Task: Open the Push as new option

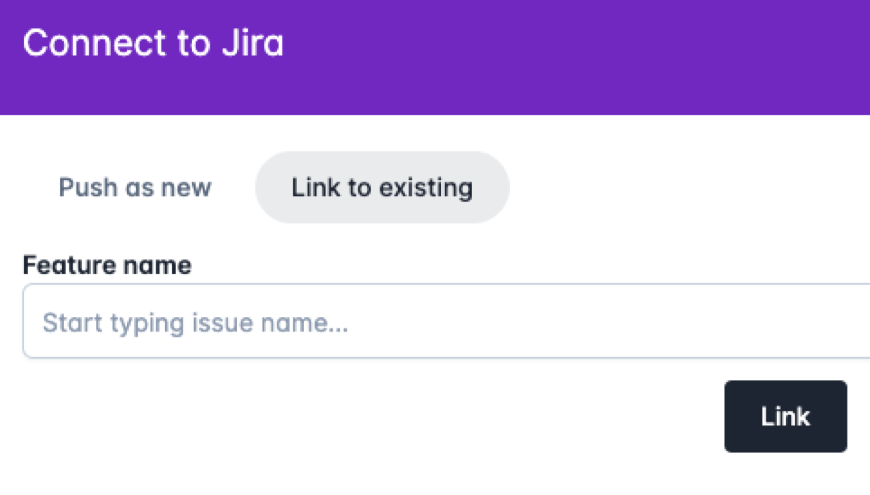Action: pyautogui.click(x=135, y=188)
